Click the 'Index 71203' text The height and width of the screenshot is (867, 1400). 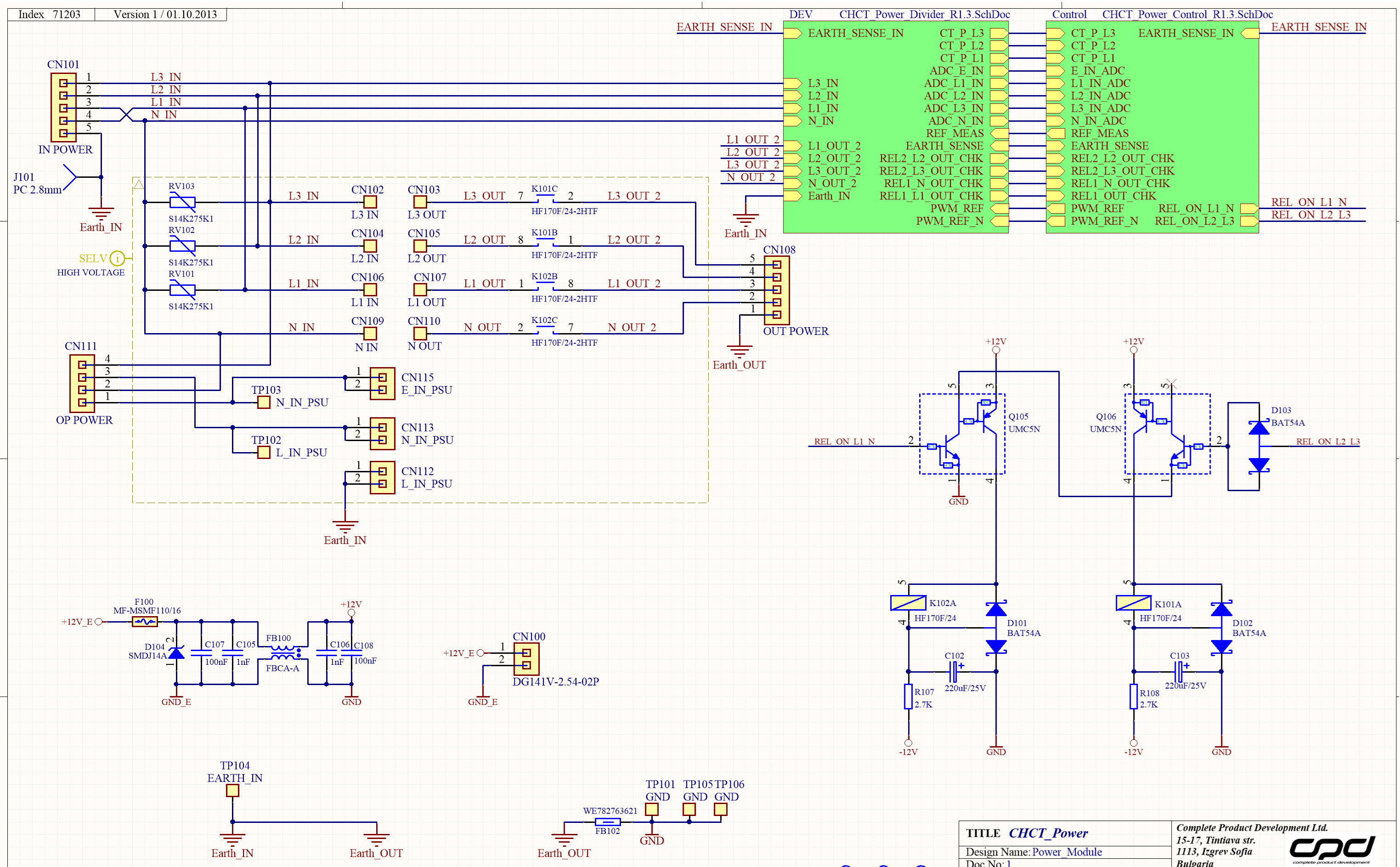pyautogui.click(x=49, y=14)
